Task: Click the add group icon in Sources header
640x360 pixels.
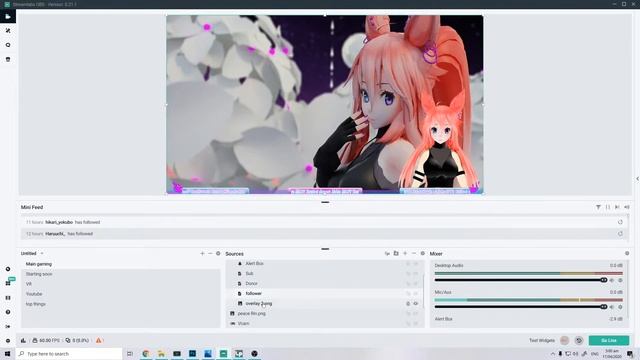Action: [387, 253]
